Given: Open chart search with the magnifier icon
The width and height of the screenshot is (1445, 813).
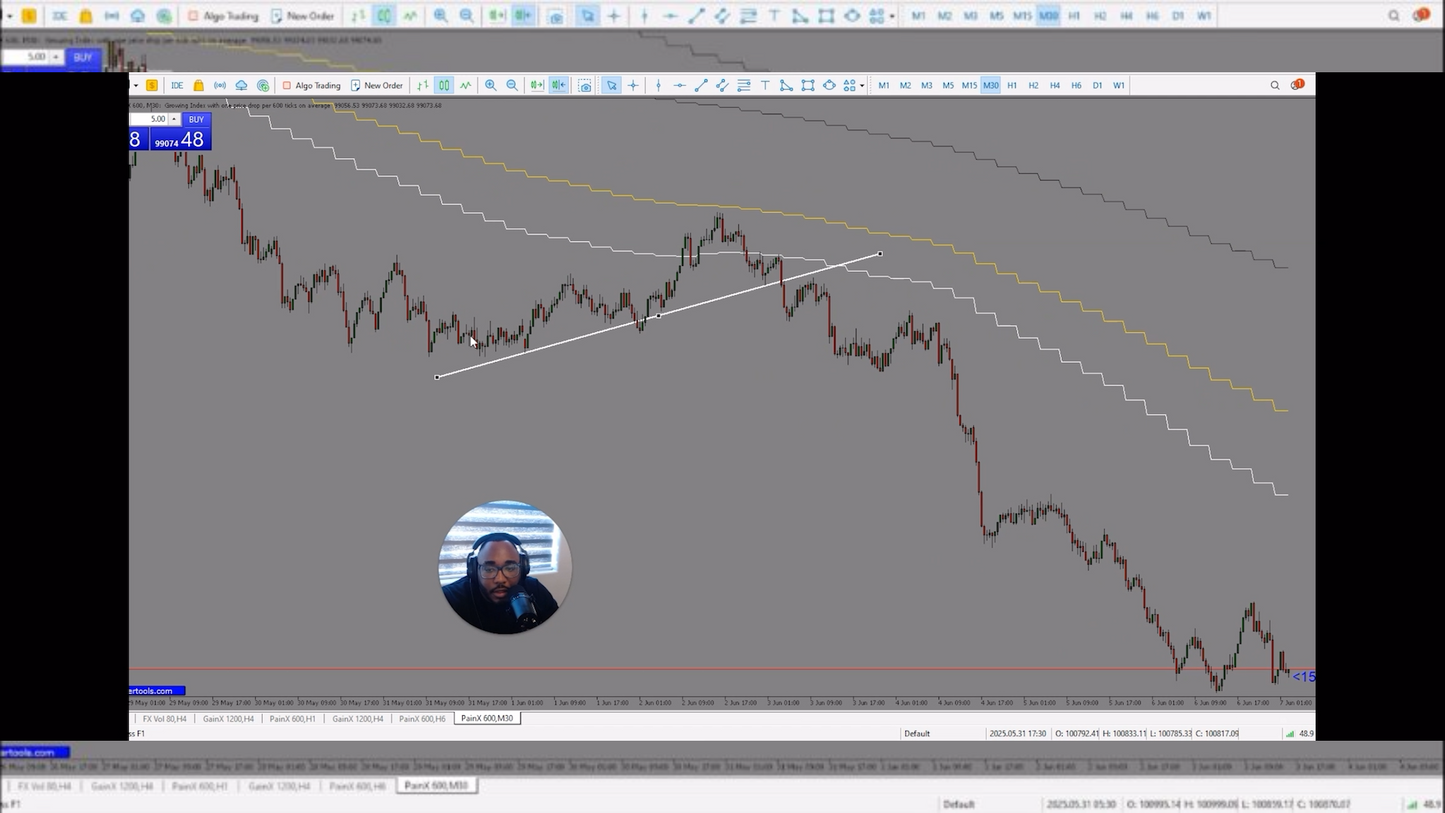Looking at the screenshot, I should (1274, 85).
